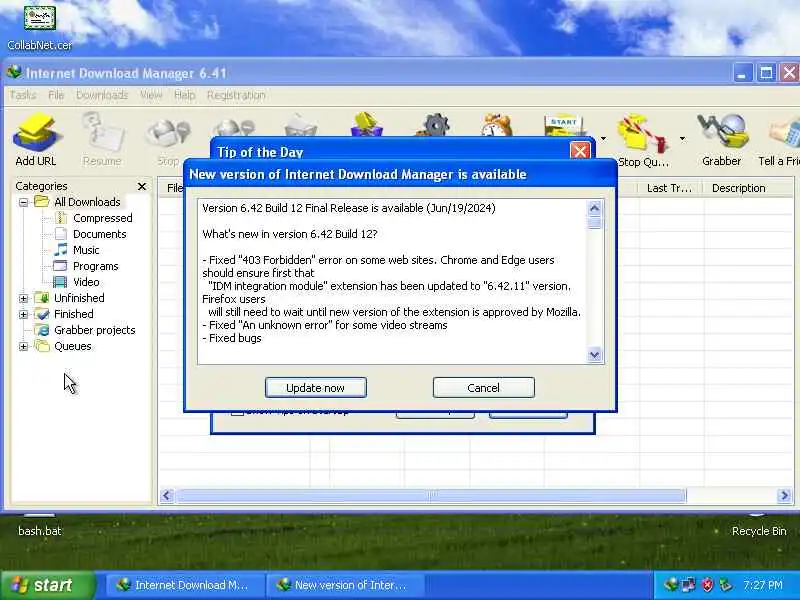This screenshot has height=600, width=800.
Task: Click the '- Fixed bugs' release note line
Action: click(232, 338)
